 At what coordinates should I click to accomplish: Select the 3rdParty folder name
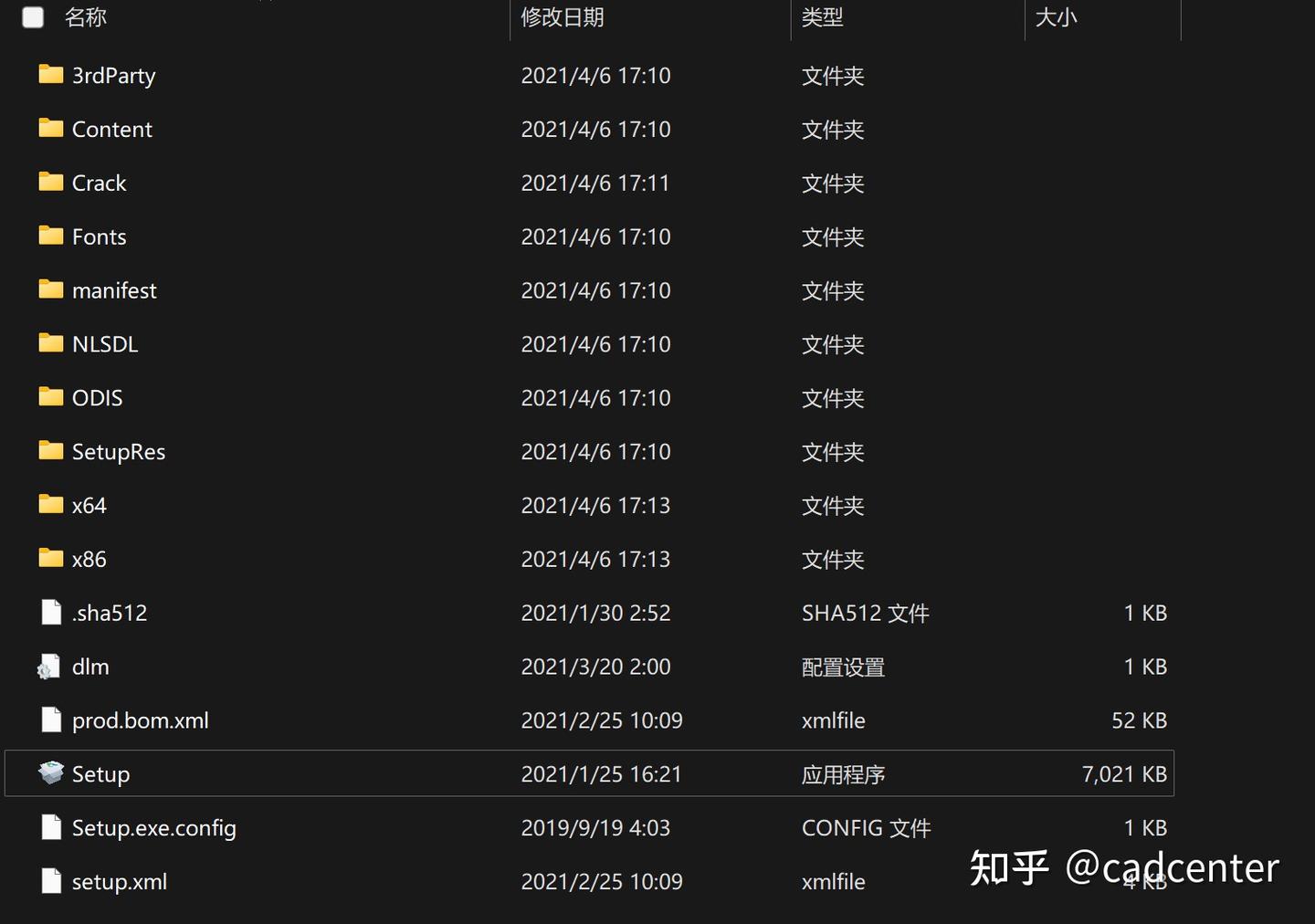[x=114, y=76]
